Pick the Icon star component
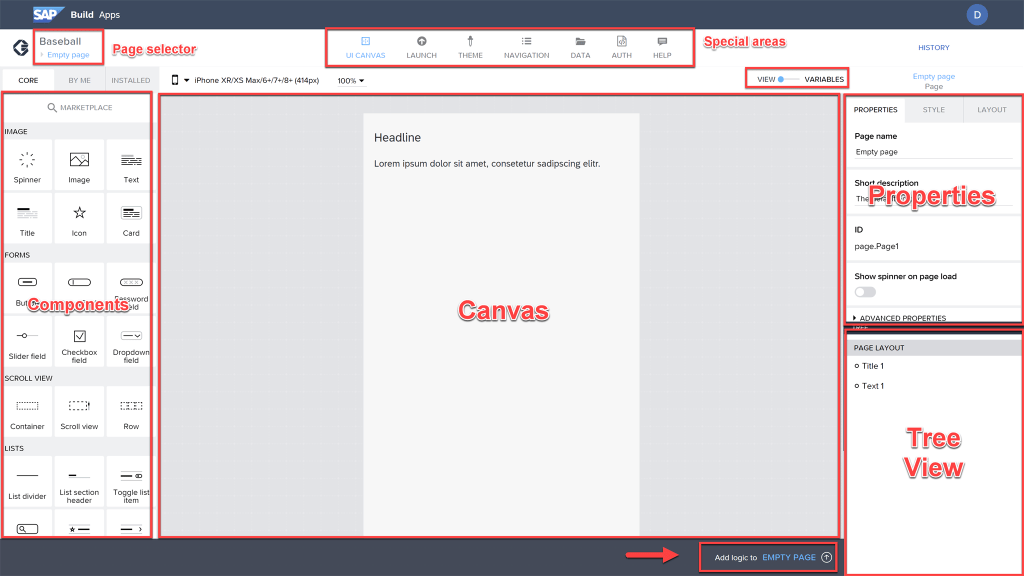 click(x=79, y=213)
